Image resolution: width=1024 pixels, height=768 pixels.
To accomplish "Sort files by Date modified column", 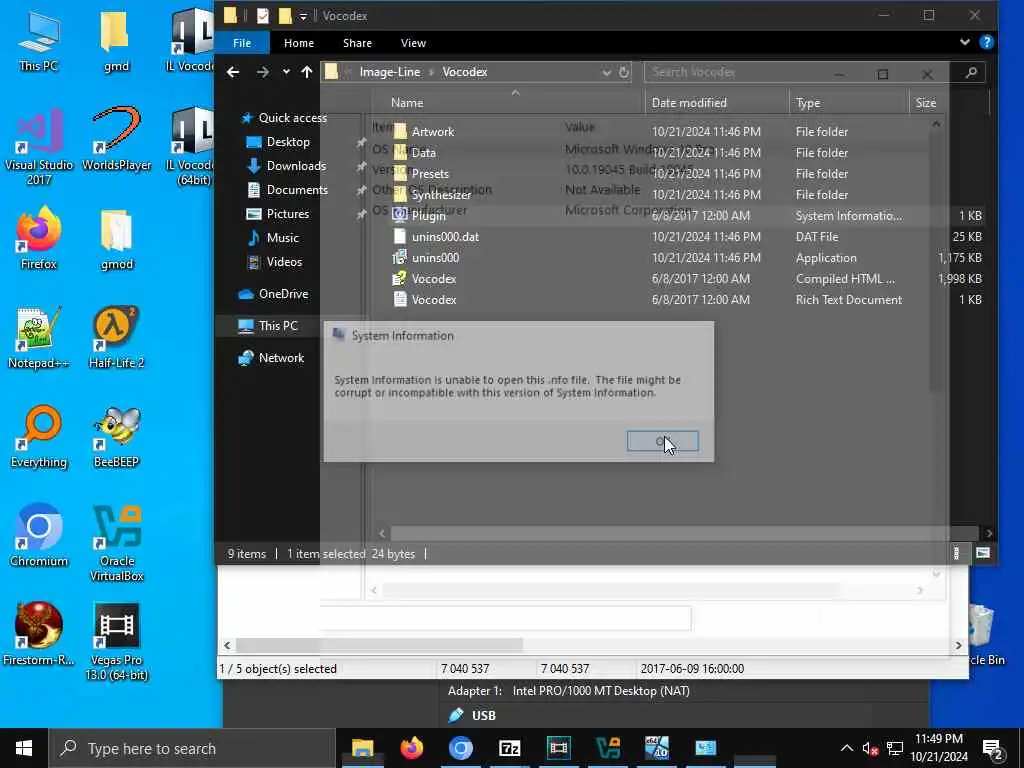I will [x=718, y=103].
